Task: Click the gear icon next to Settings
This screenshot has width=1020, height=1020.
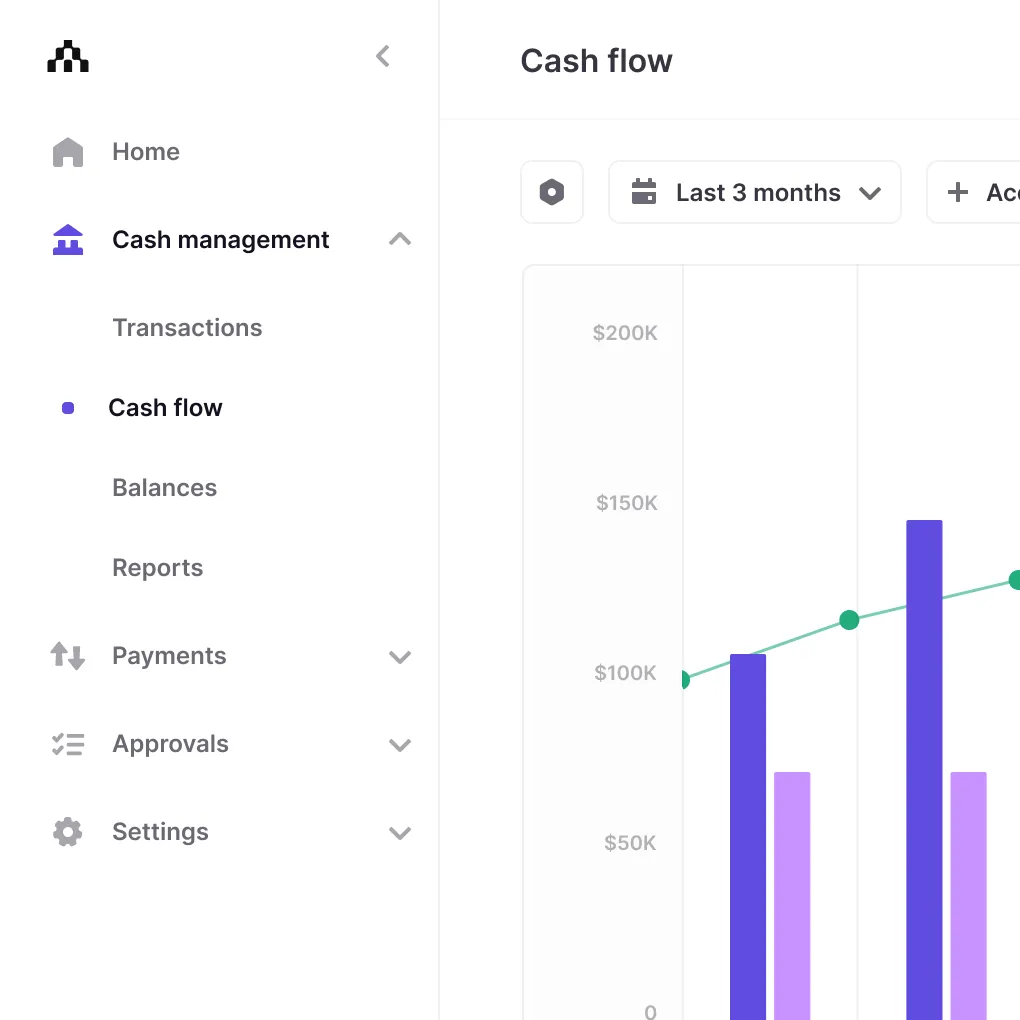Action: coord(67,832)
